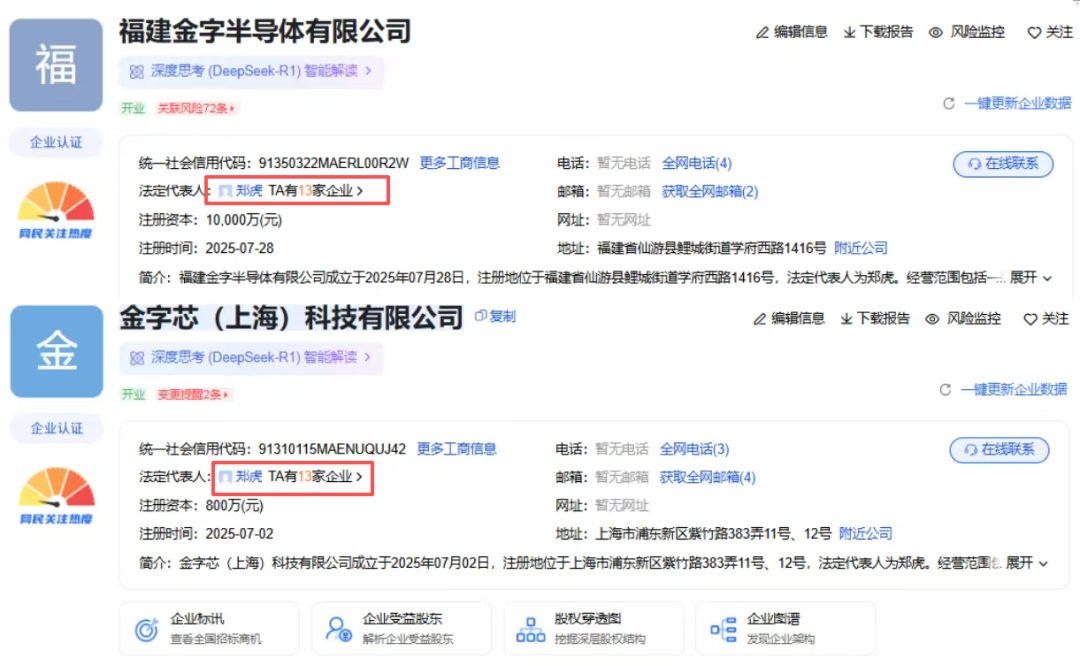
Task: Click 企业认证 under the 金 logo
Action: [x=56, y=428]
